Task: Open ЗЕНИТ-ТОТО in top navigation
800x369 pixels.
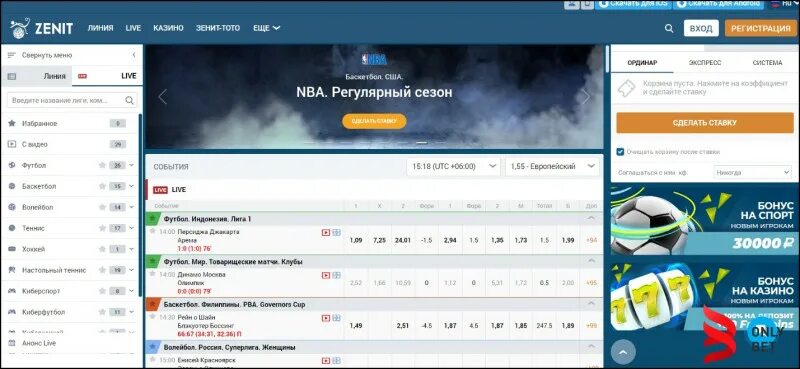Action: [x=218, y=28]
